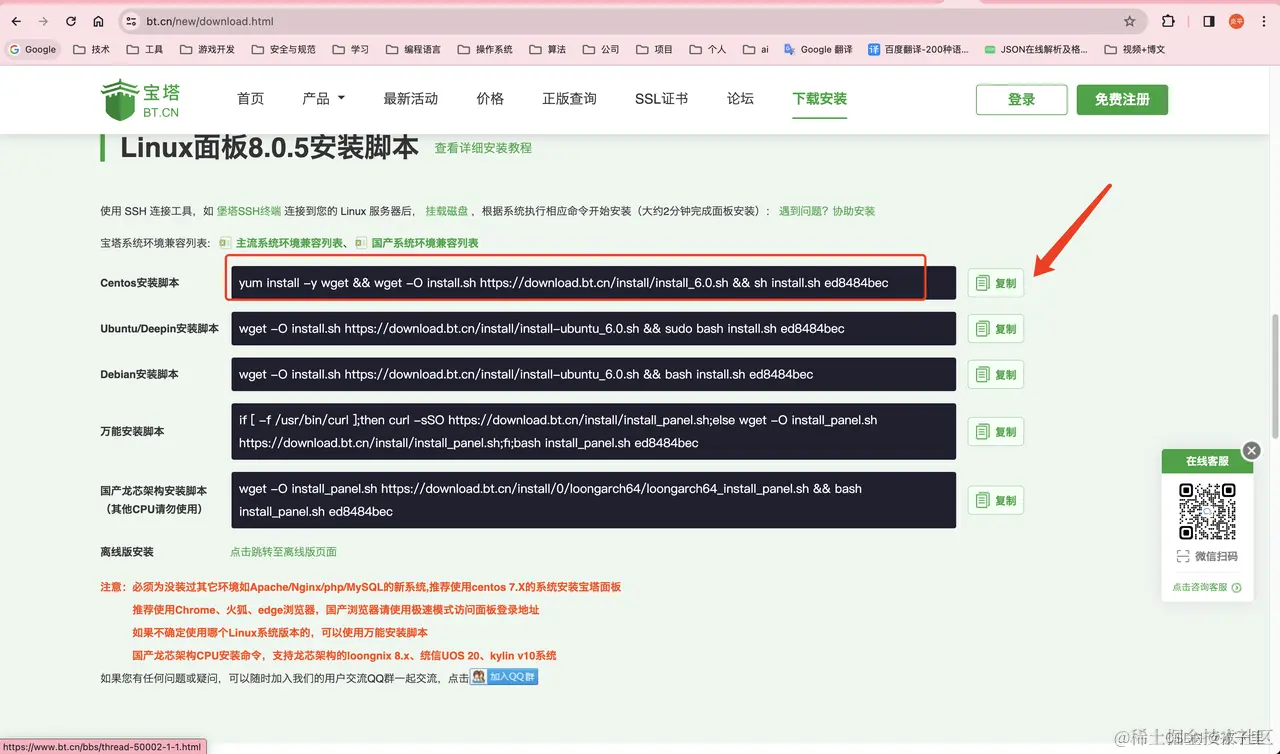Open the 个人 bookmark folder
This screenshot has height=754, width=1280.
[x=708, y=49]
